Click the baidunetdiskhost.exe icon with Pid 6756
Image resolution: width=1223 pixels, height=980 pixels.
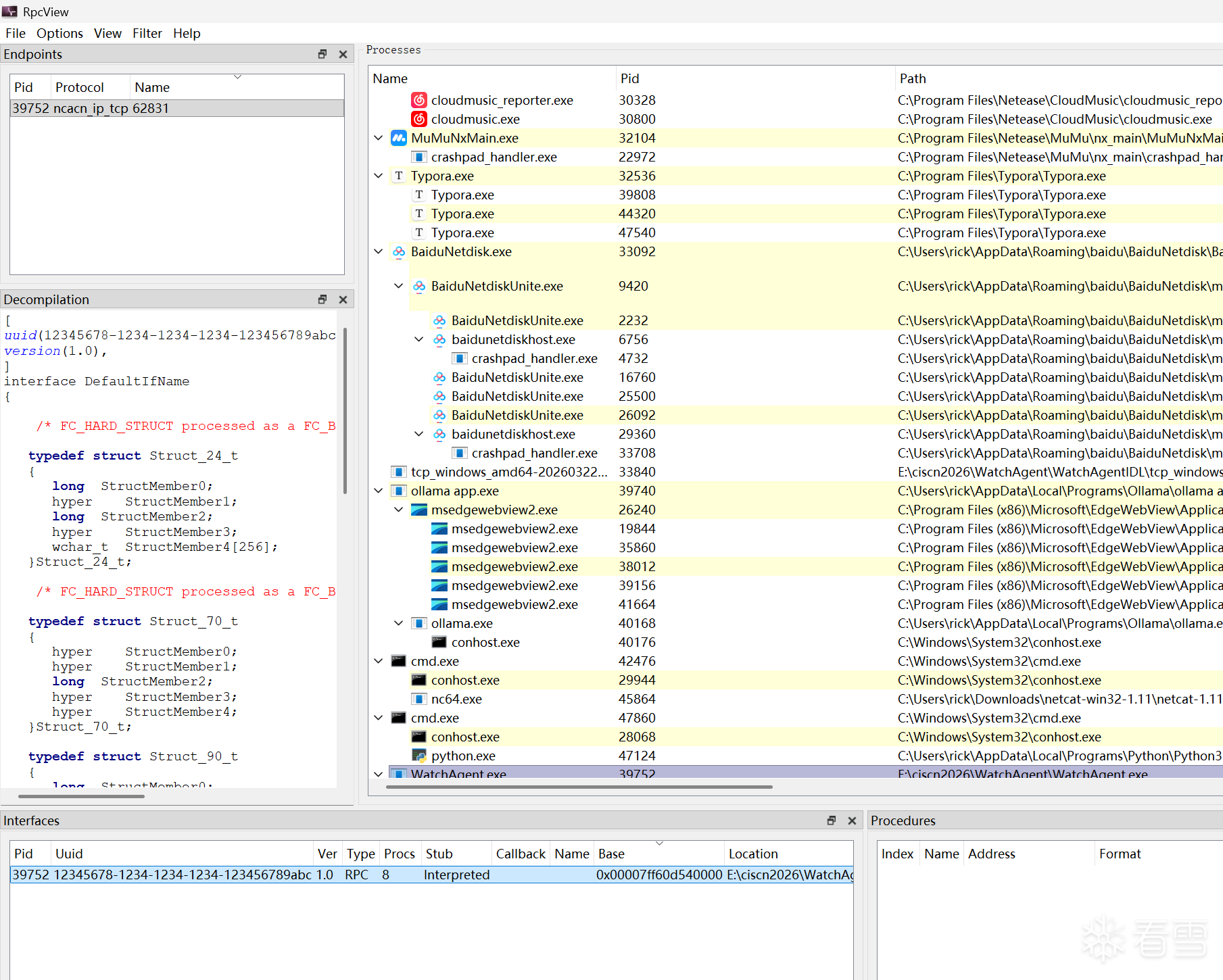439,339
